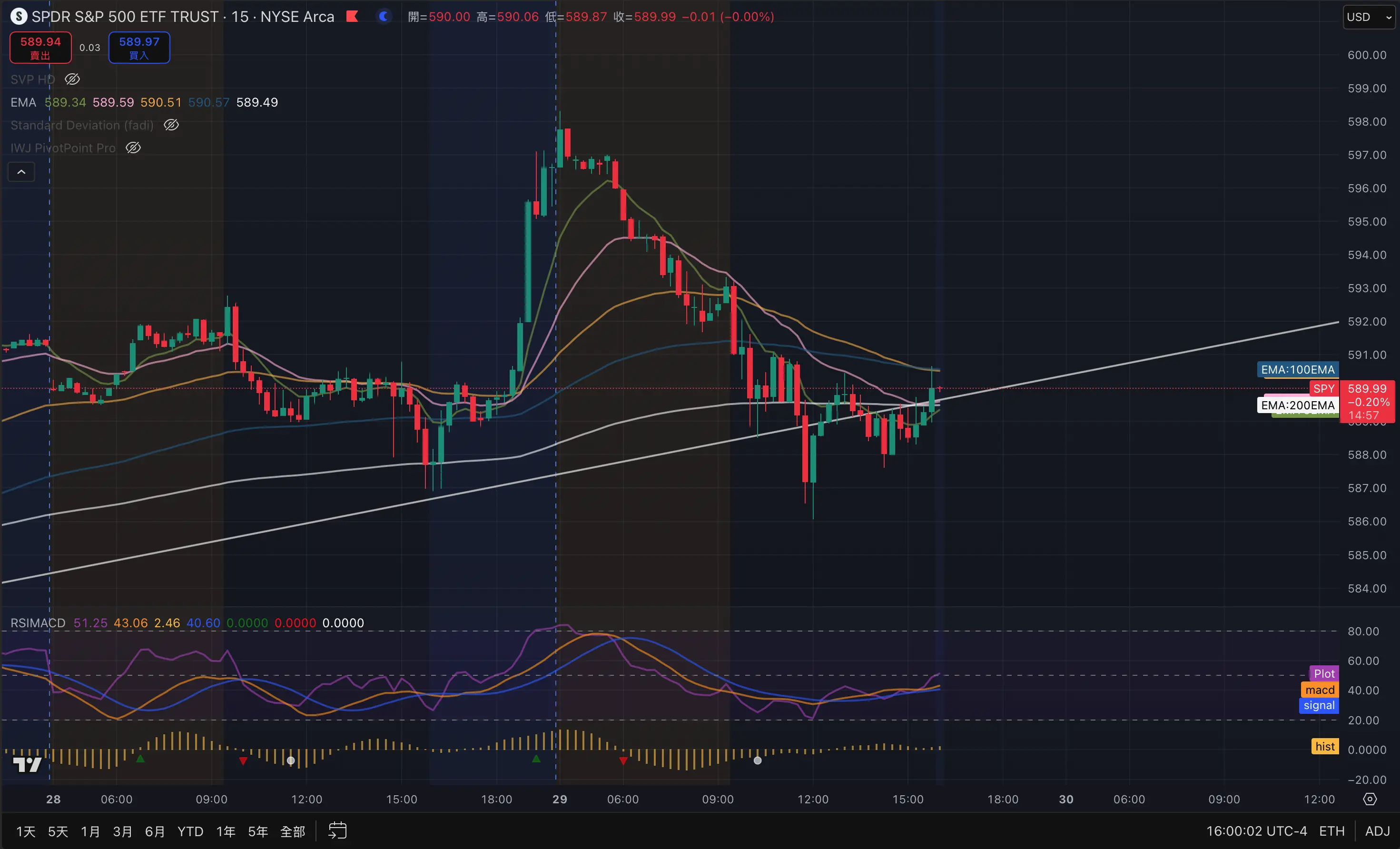
Task: Toggle visibility of IWJ PivotPoint Pro indicator
Action: click(x=133, y=148)
